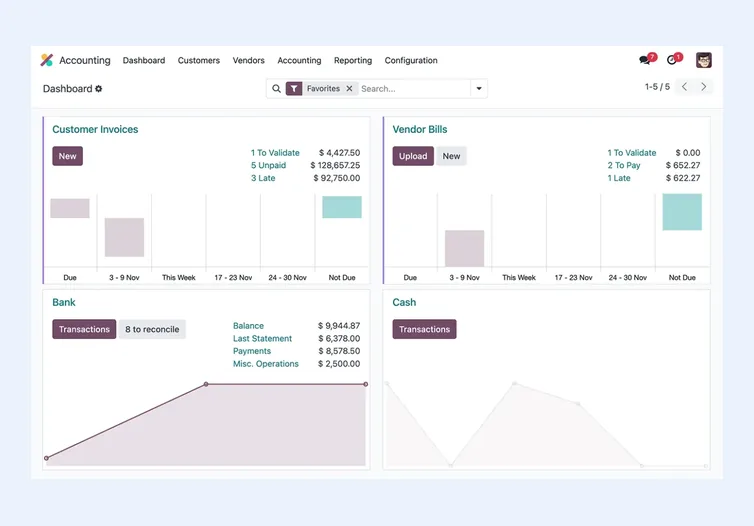Click the Payments link in Bank
The image size is (754, 526).
tap(252, 351)
